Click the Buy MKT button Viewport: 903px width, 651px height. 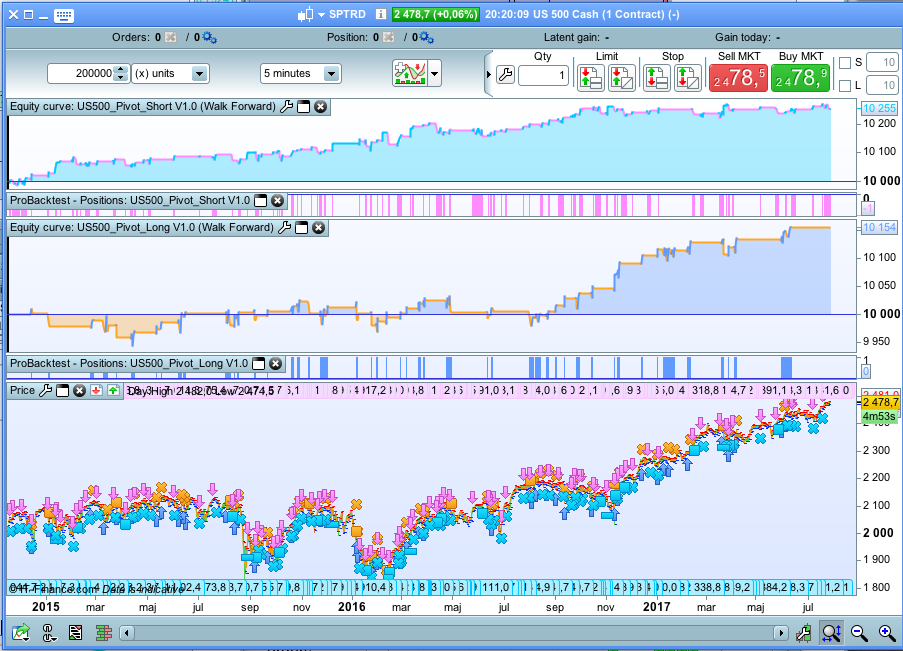[x=799, y=76]
